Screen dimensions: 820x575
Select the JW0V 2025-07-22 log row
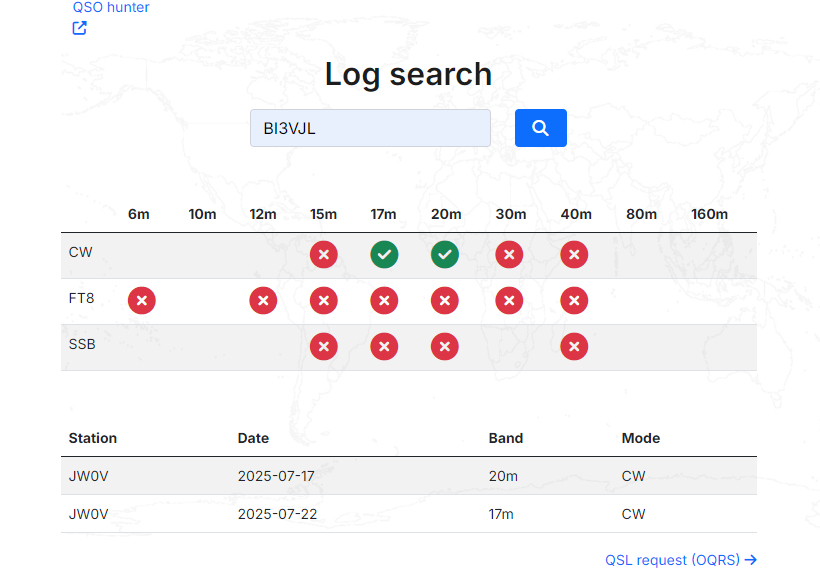(x=408, y=514)
